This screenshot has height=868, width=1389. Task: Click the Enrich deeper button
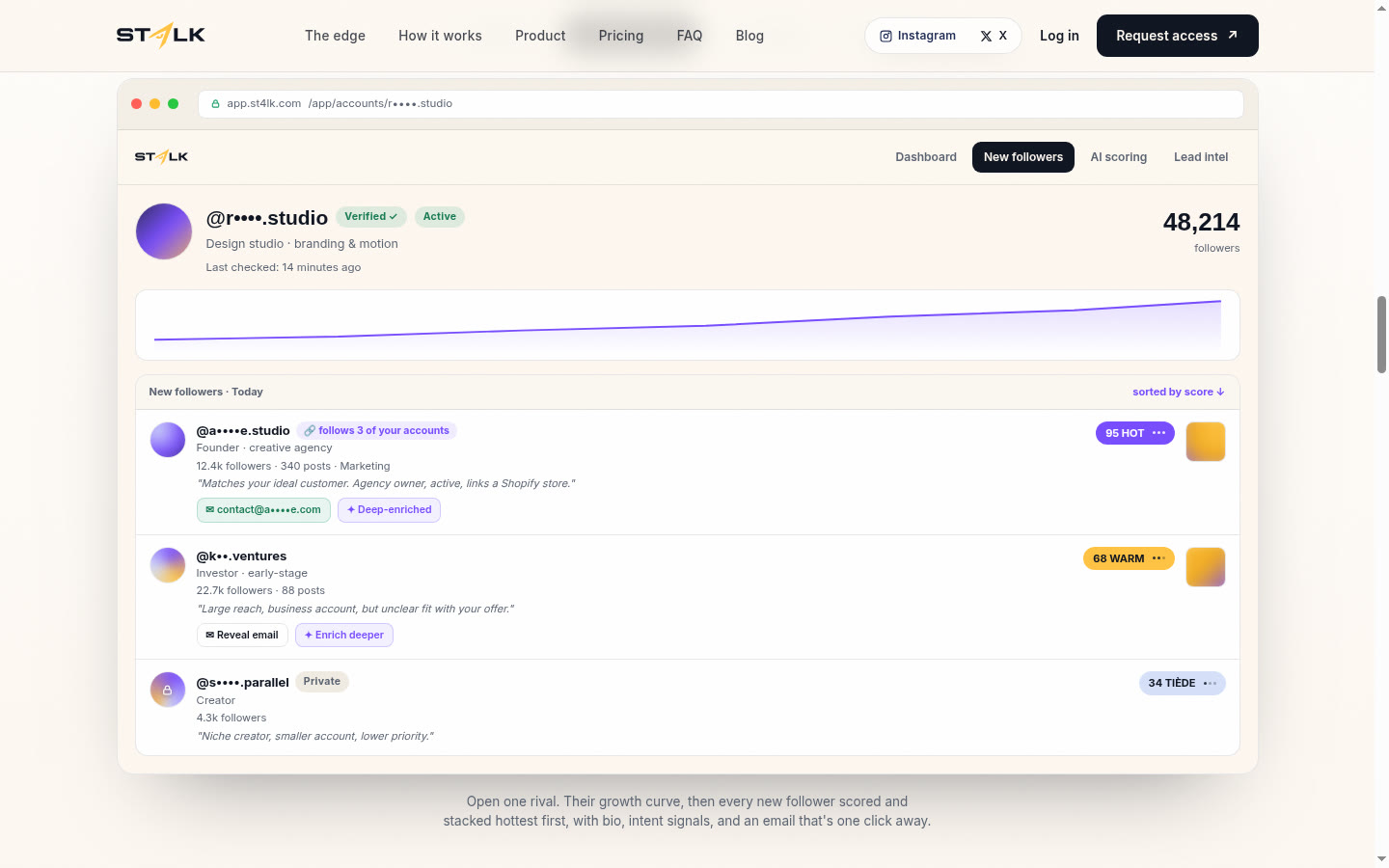click(344, 635)
